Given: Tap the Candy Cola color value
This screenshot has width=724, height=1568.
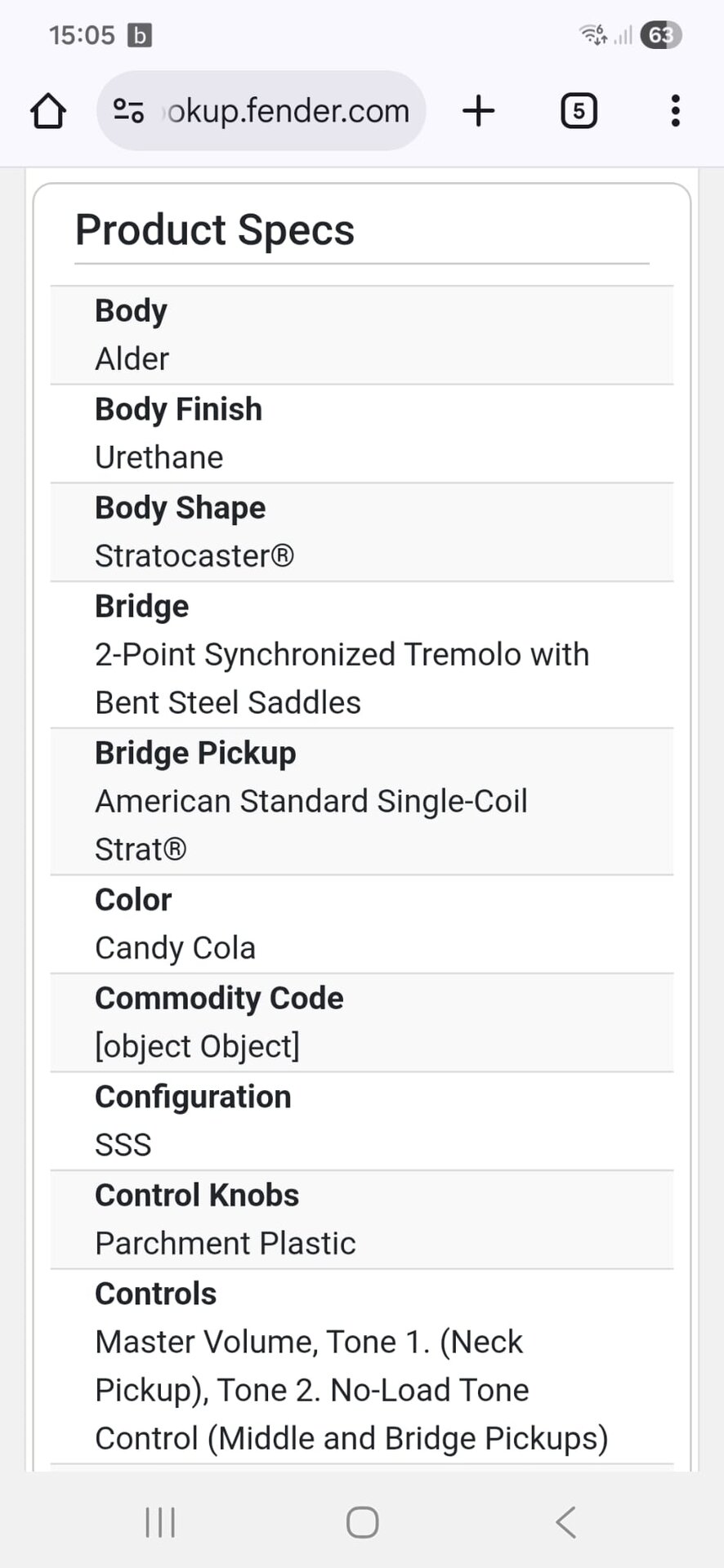Looking at the screenshot, I should 175,948.
